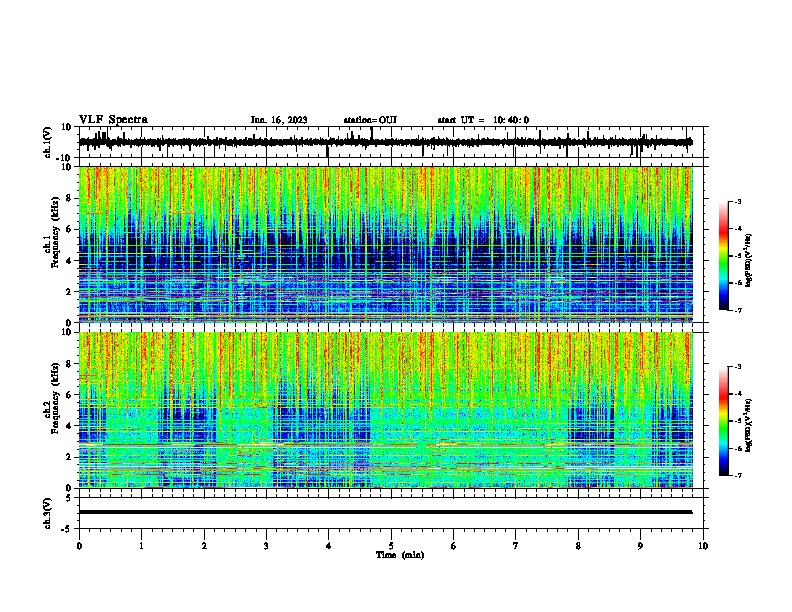Select the date text "Jan. 16, 2023"
The image size is (792, 612).
point(279,120)
